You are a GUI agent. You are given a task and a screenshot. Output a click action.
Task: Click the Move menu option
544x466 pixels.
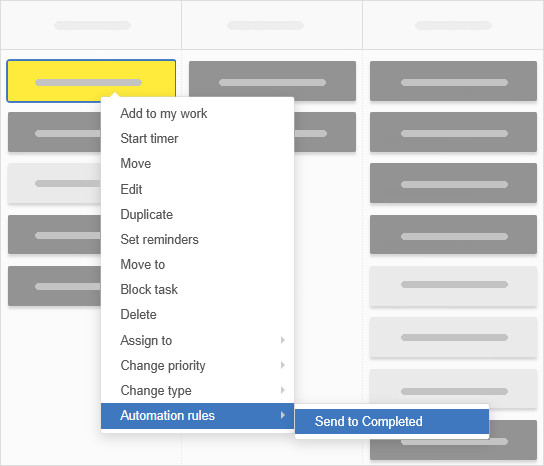click(197, 163)
